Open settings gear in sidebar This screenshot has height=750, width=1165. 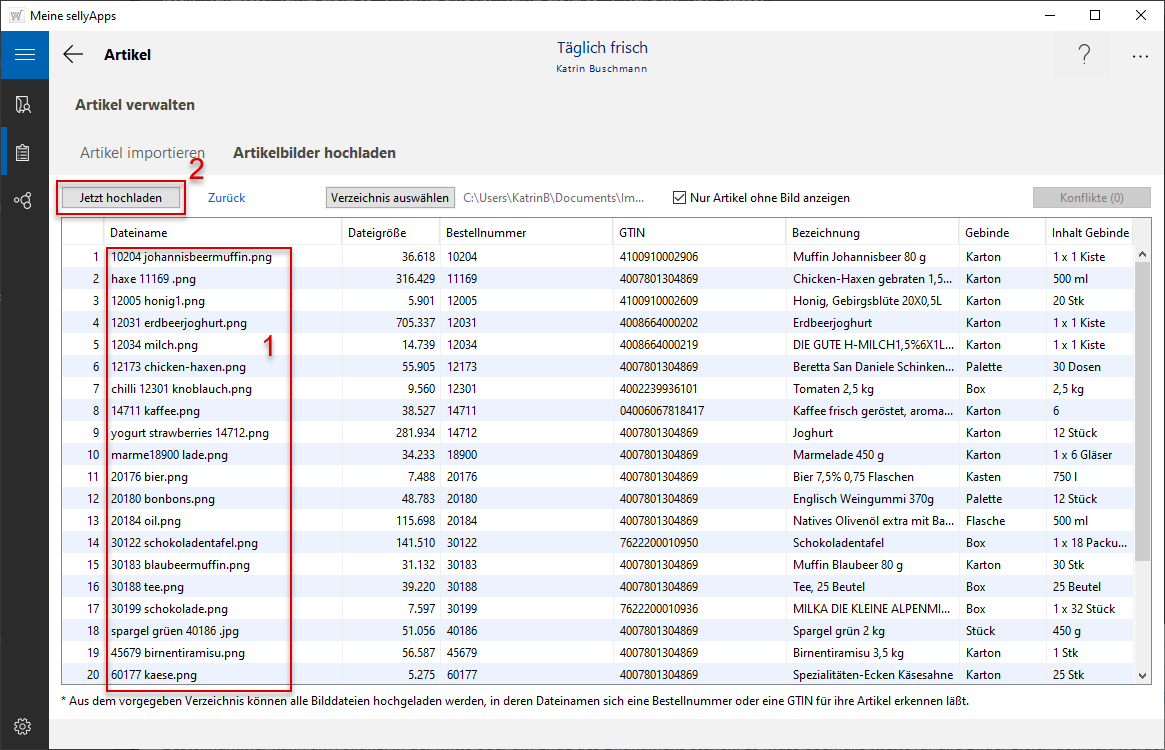click(24, 726)
